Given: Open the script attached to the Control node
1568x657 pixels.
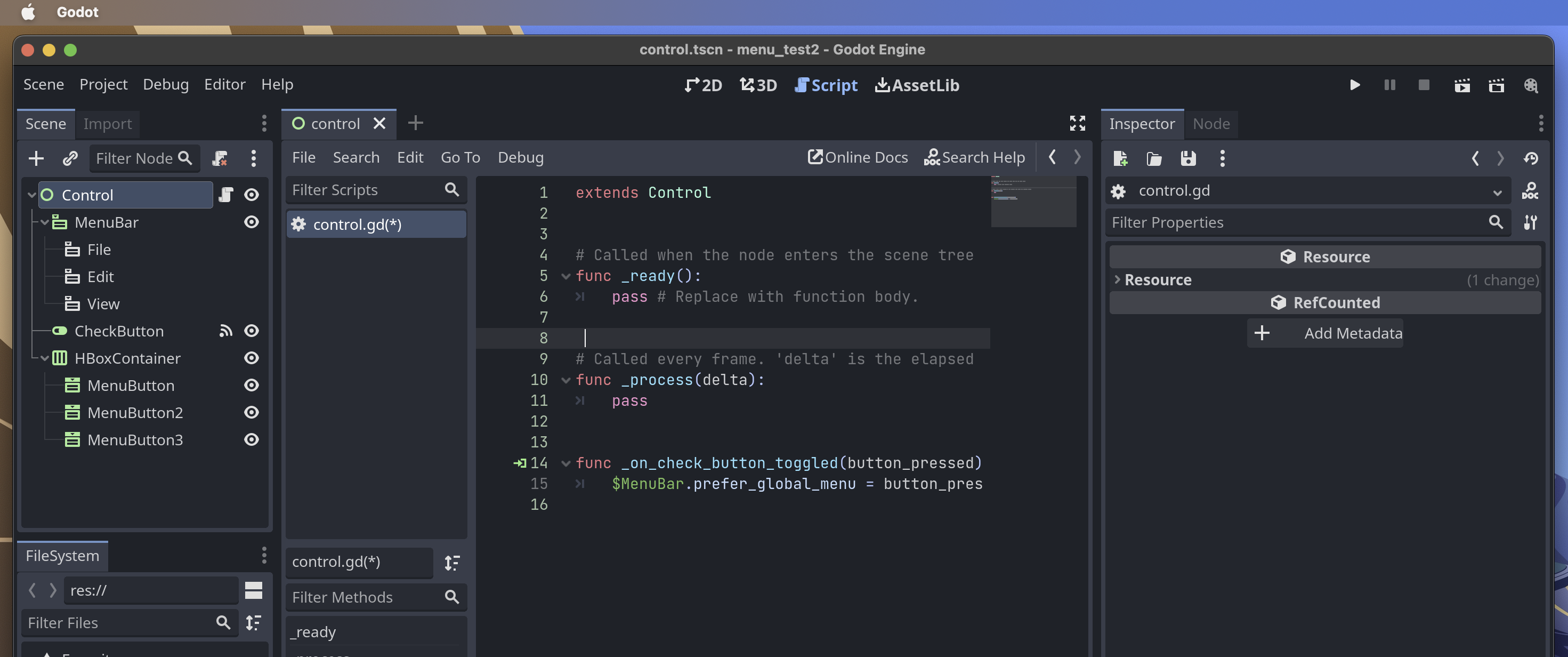Looking at the screenshot, I should click(226, 195).
